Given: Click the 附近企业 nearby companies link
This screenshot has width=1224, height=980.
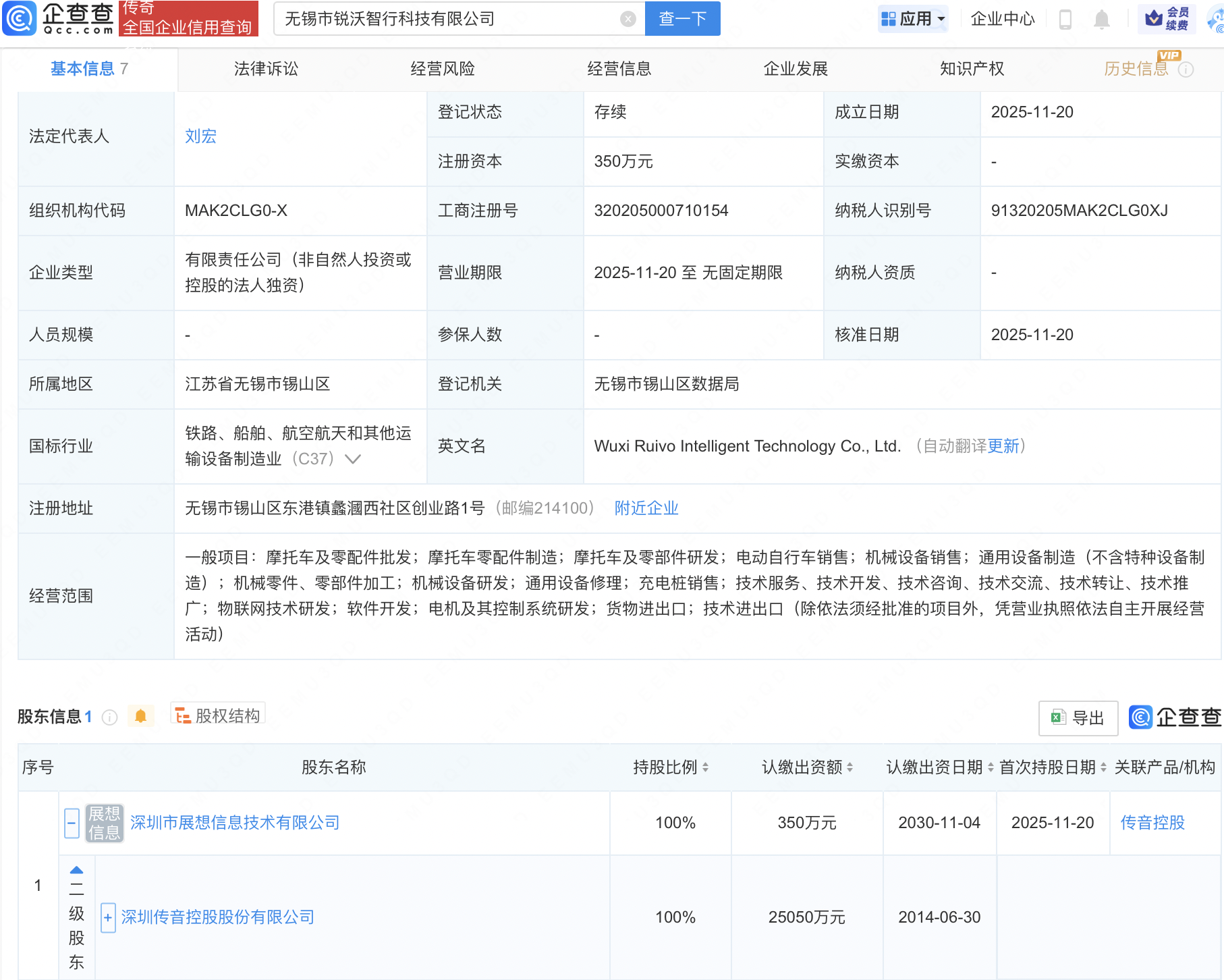Looking at the screenshot, I should (x=646, y=508).
